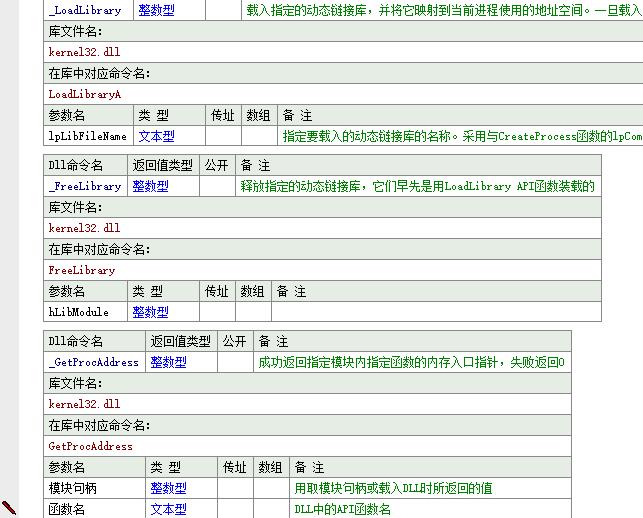Viewport: 643px width, 518px height.
Task: Click the red pencil marker in left margin
Action: (x=9, y=508)
